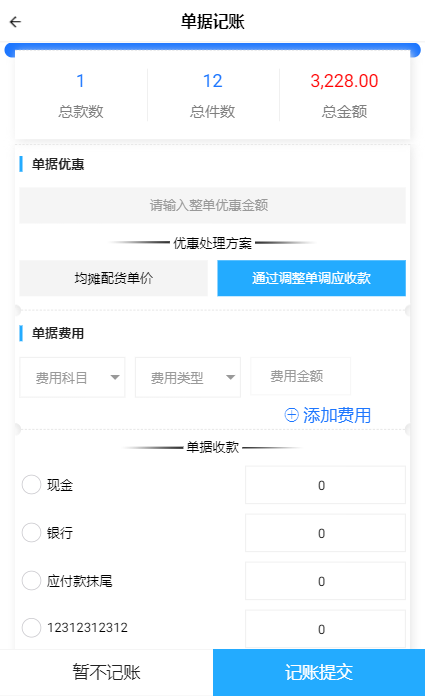Click the 银行 amount field

point(325,533)
